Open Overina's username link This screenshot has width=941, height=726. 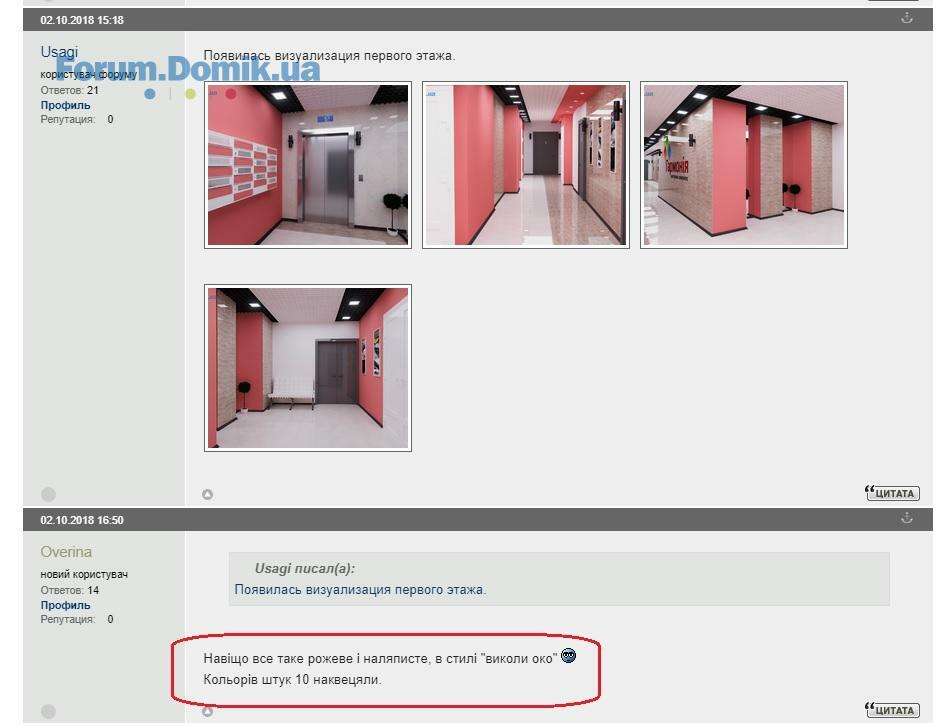[66, 552]
